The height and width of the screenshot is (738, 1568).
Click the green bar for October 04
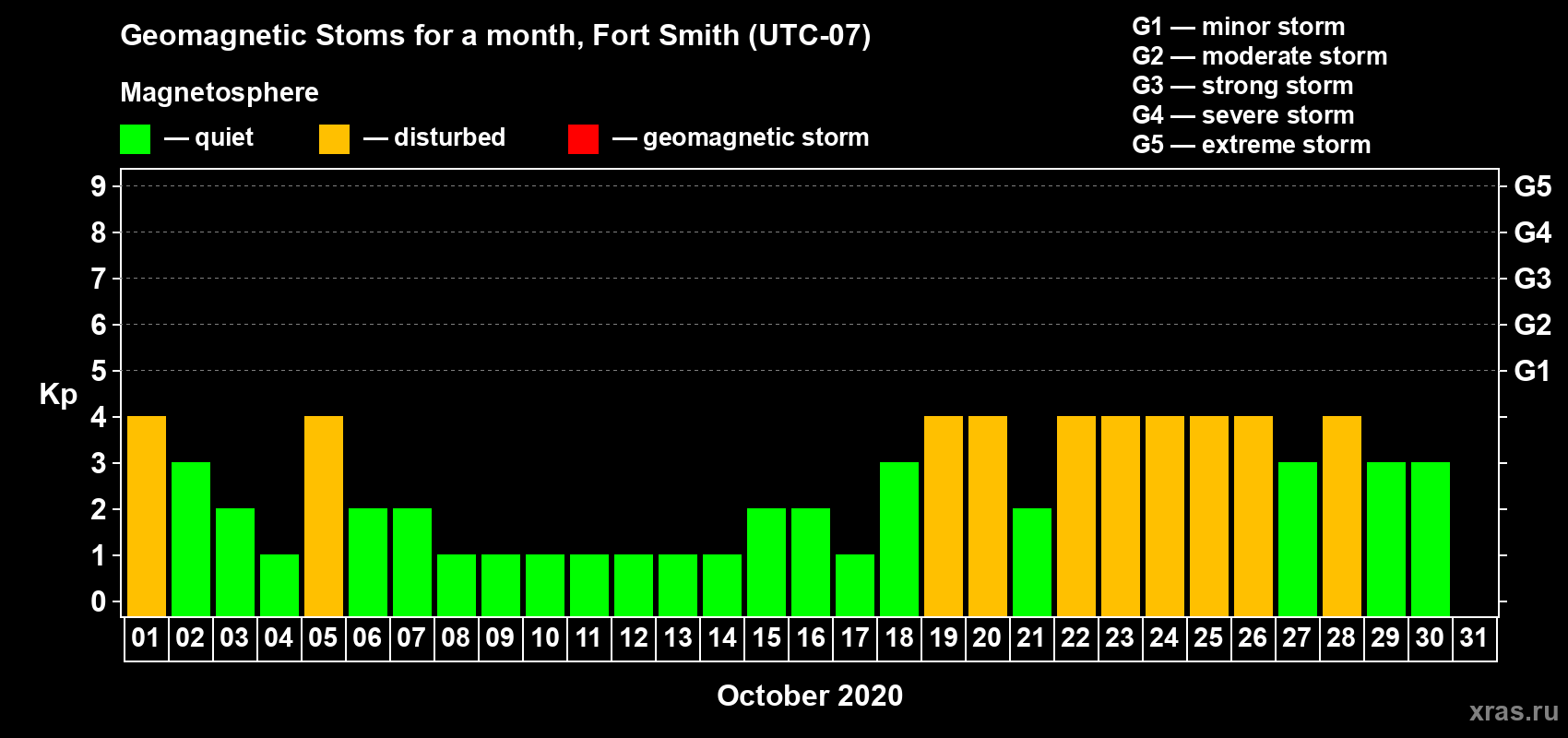point(279,585)
